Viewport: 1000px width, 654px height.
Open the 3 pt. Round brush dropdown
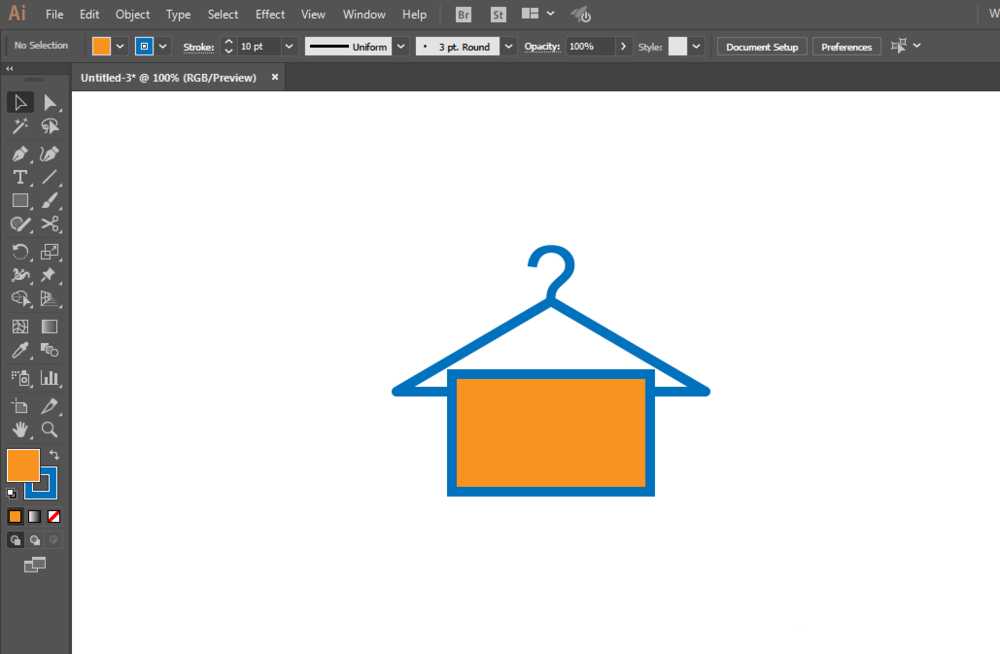click(x=509, y=46)
